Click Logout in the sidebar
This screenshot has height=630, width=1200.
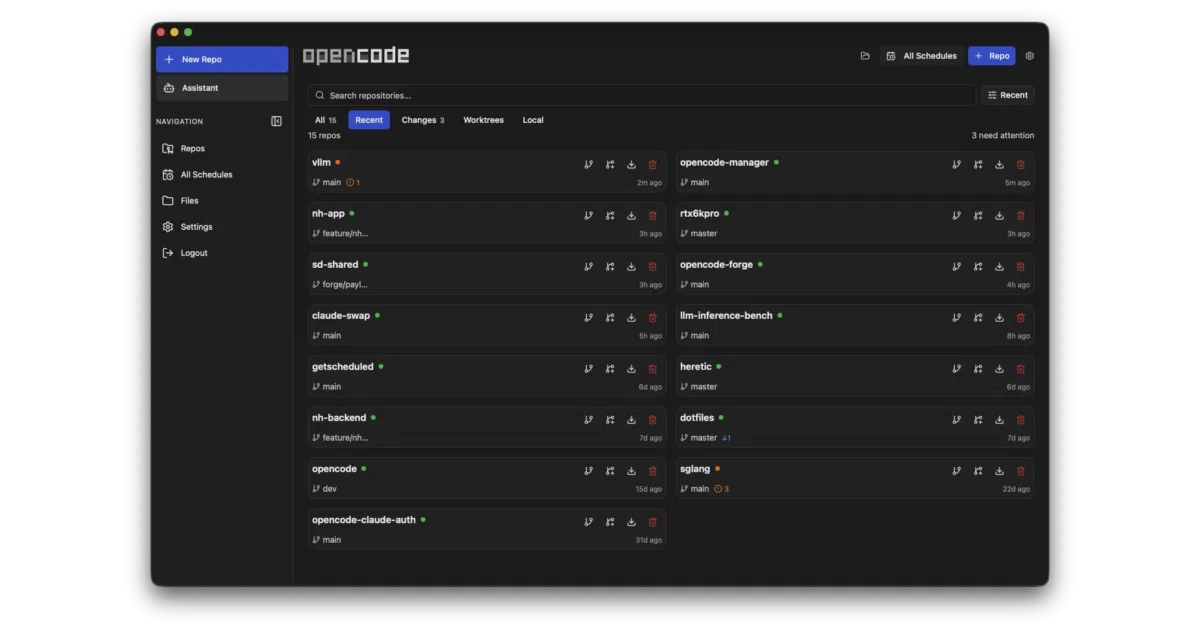pyautogui.click(x=222, y=253)
